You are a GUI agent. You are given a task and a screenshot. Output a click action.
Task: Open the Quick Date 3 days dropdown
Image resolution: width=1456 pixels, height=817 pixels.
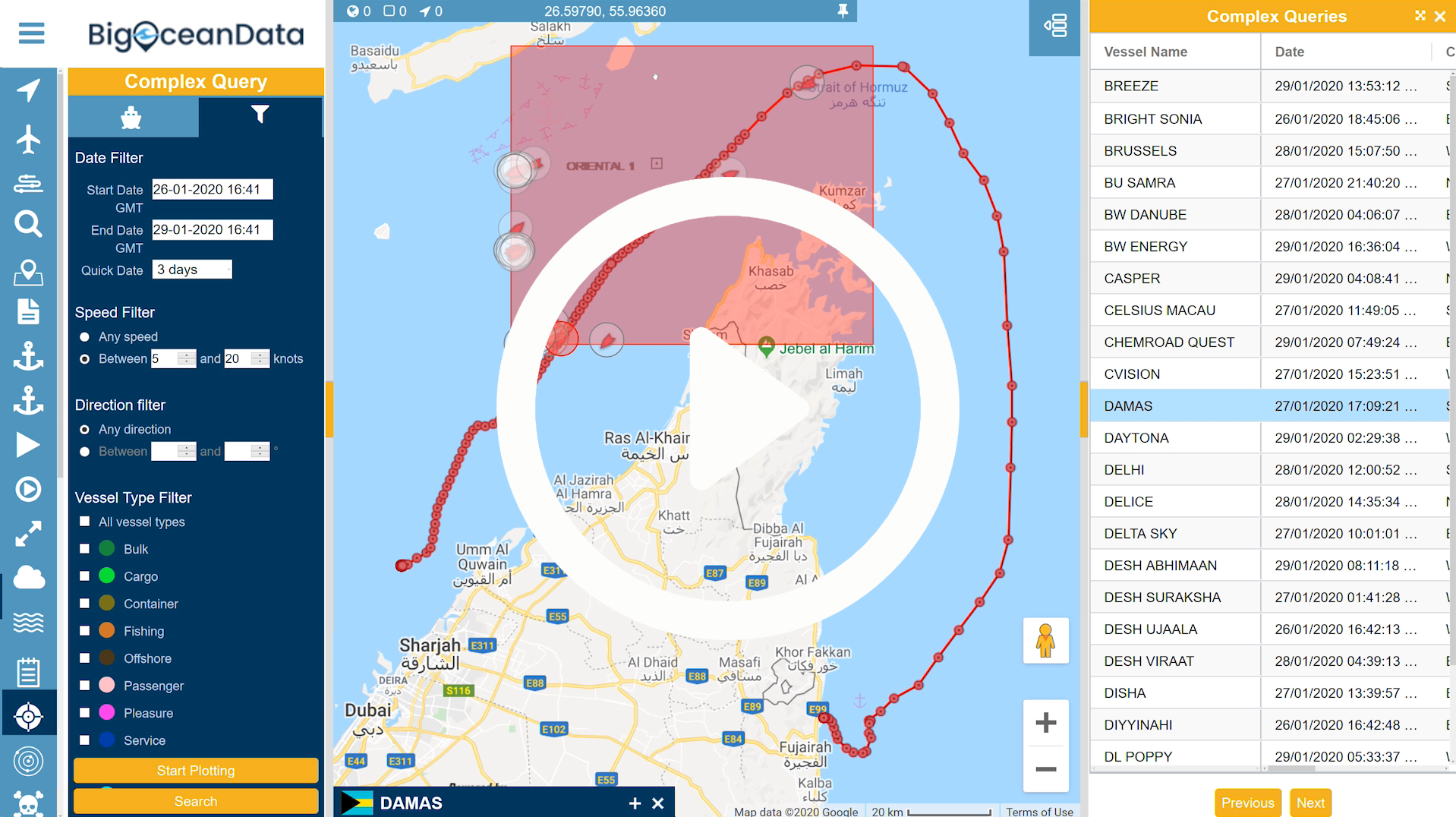[192, 270]
